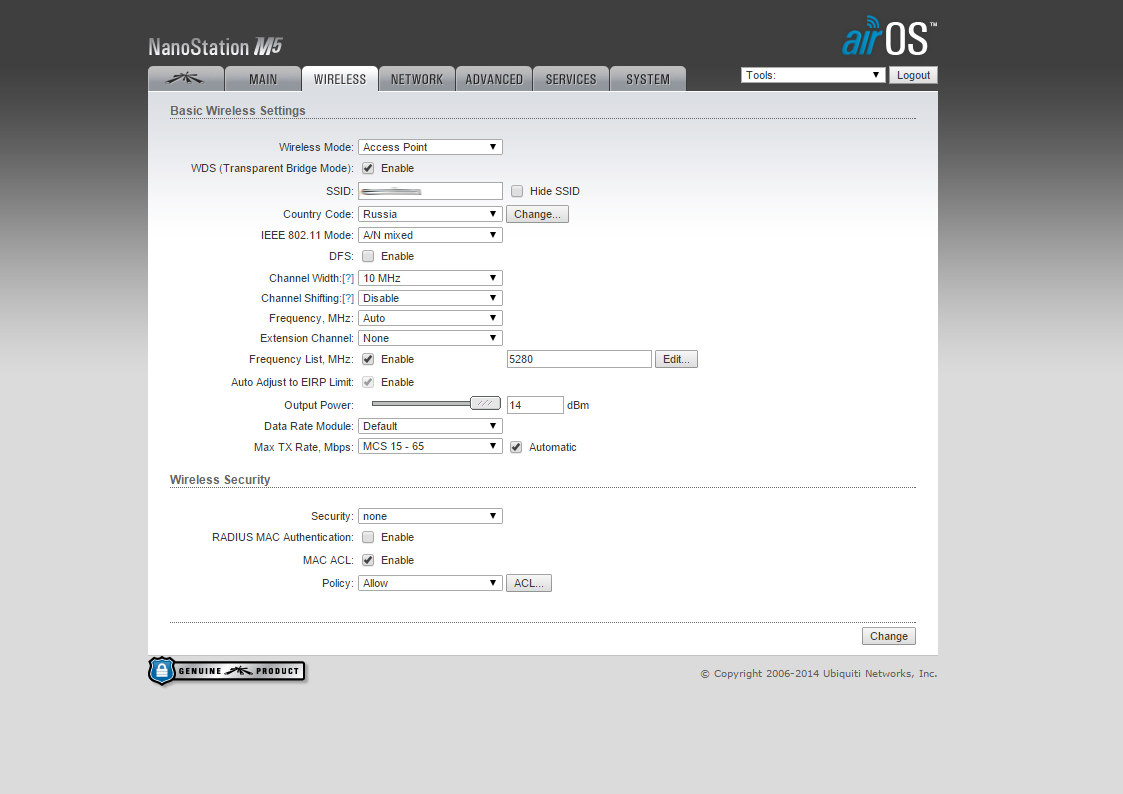Open Channel Width help link
1123x794 pixels.
tap(348, 279)
